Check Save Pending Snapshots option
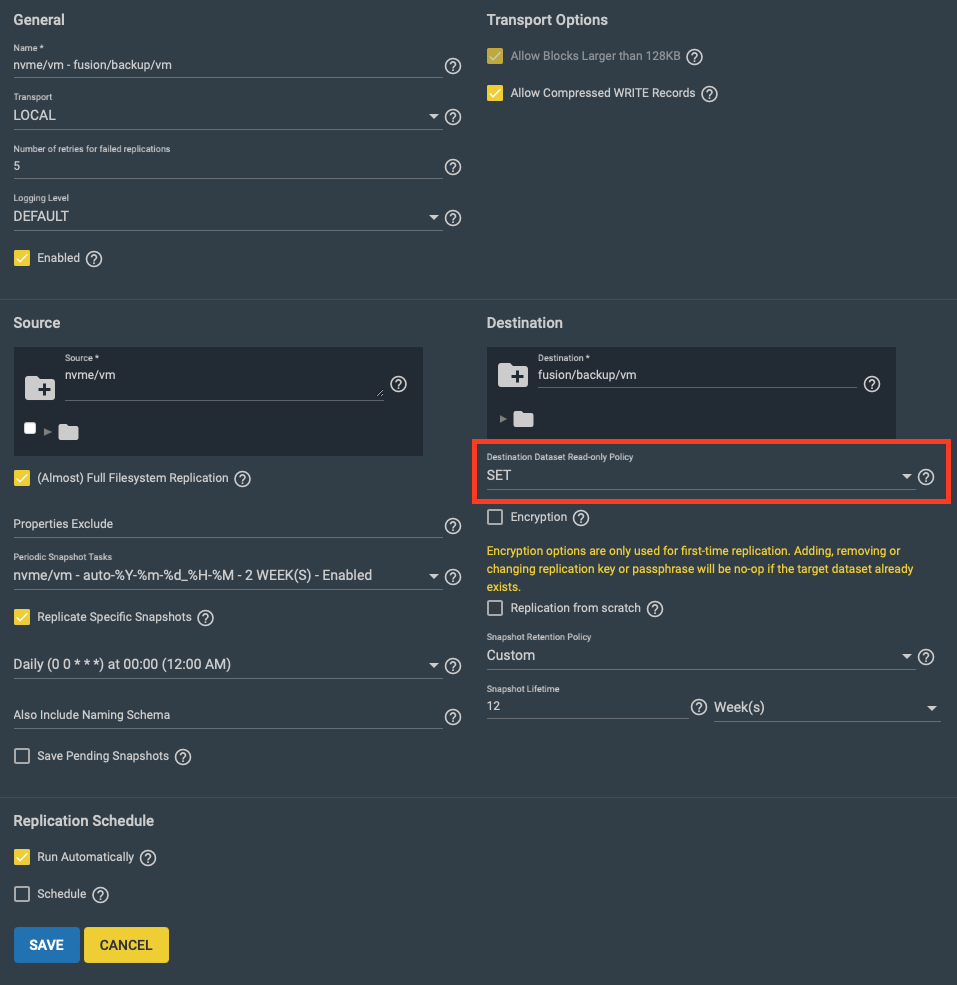 coord(22,756)
